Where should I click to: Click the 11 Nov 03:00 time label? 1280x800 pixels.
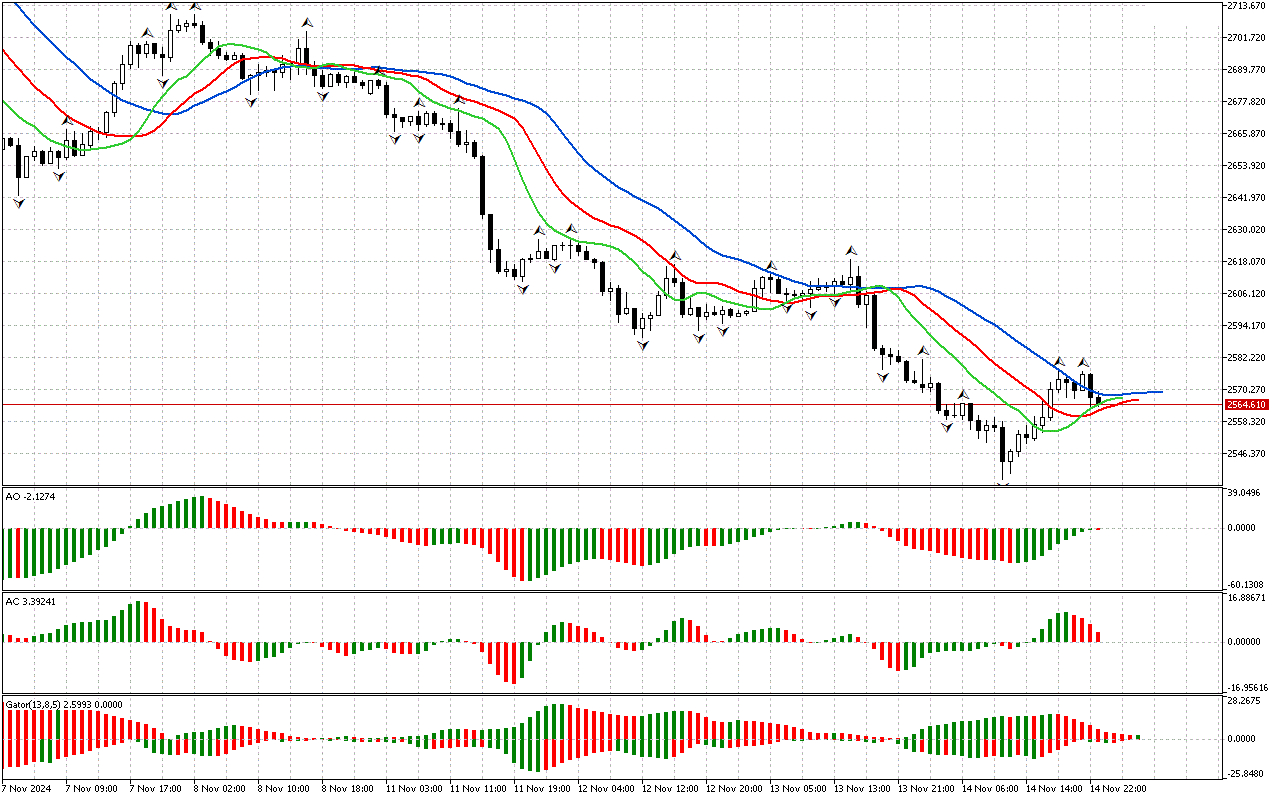pyautogui.click(x=413, y=789)
